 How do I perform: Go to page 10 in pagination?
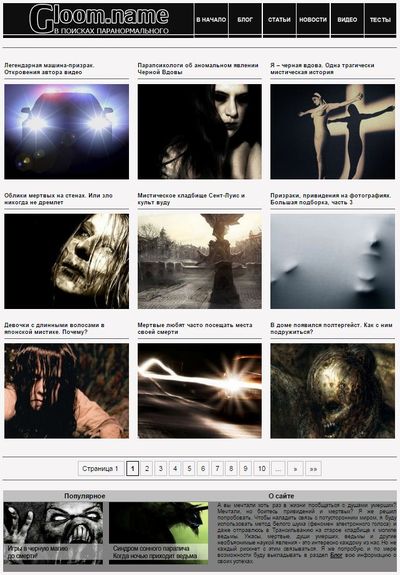[x=261, y=469]
